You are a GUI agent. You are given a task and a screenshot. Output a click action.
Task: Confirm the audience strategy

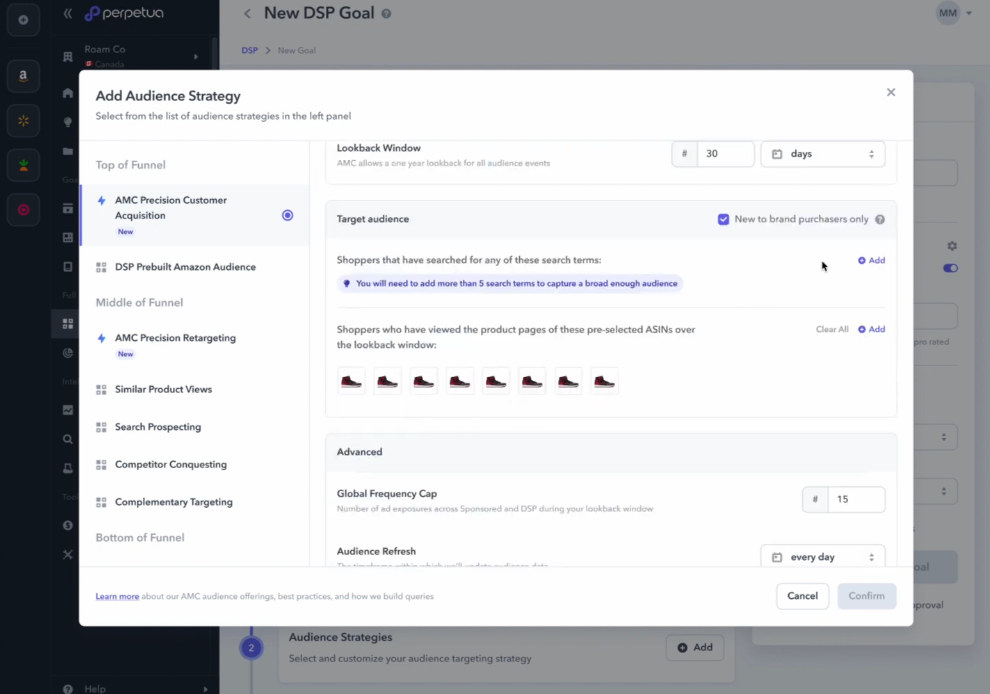866,596
